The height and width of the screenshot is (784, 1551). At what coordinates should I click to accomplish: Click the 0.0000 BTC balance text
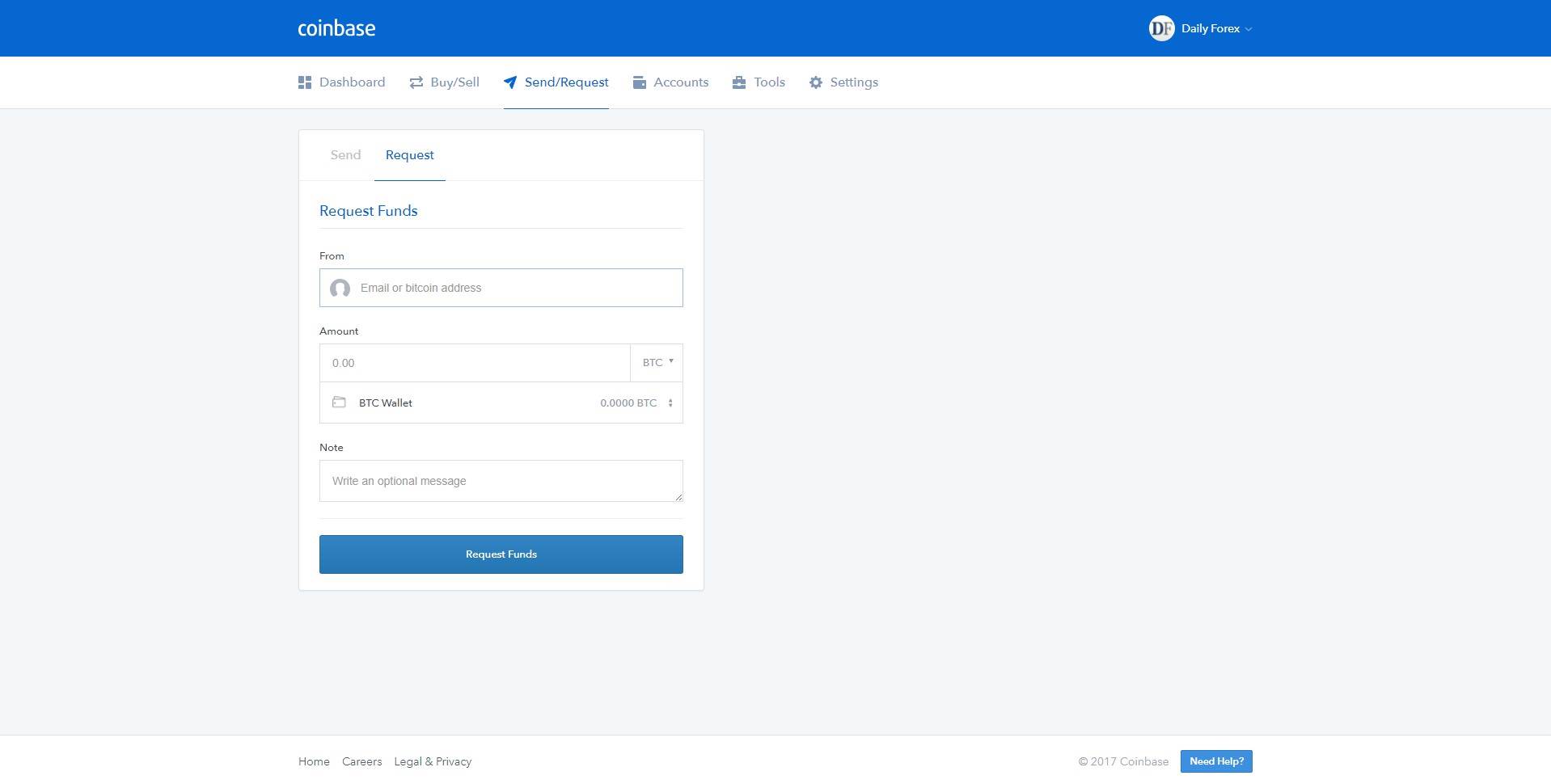pos(628,403)
